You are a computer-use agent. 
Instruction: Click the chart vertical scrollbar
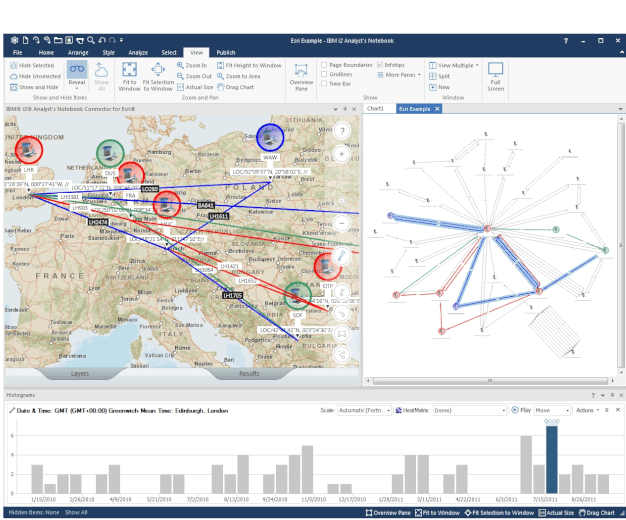coord(621,244)
